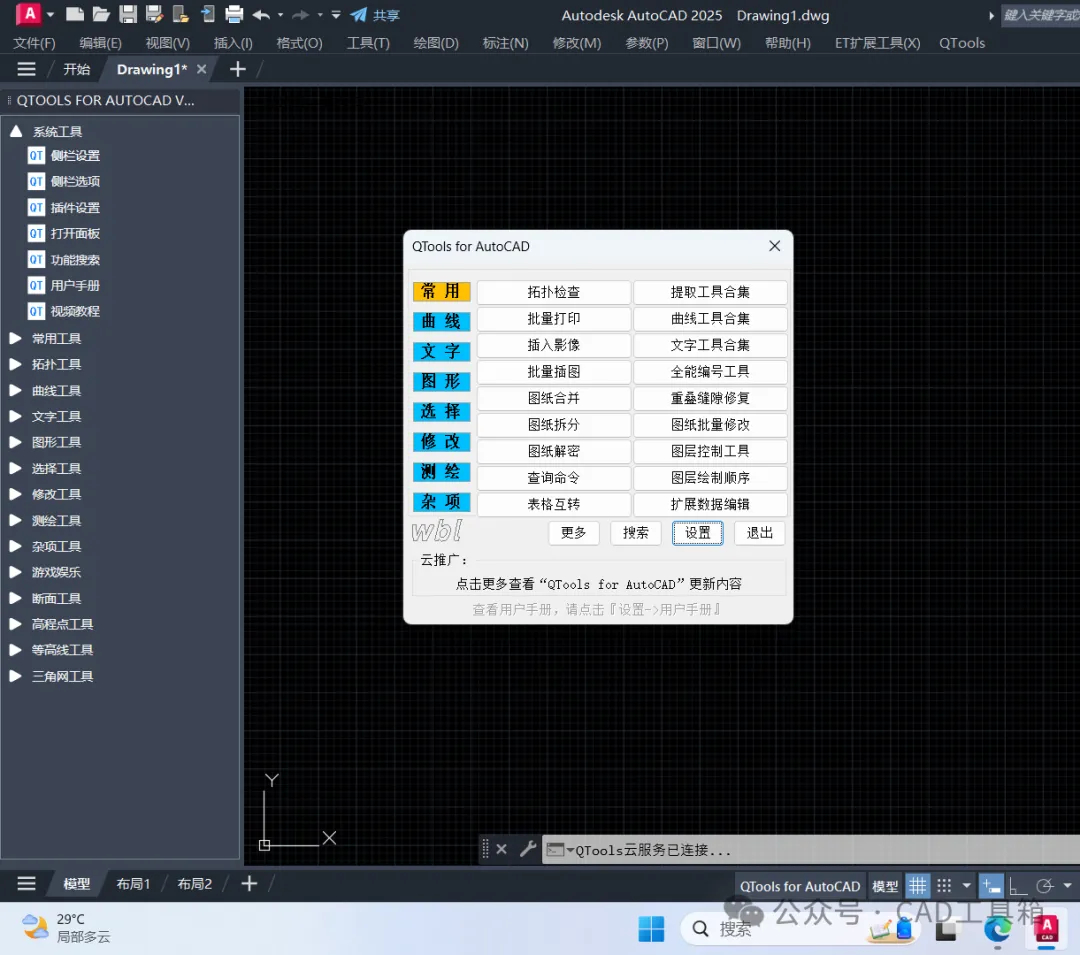This screenshot has width=1080, height=955.
Task: Add a new layout with plus icon
Action: [249, 883]
